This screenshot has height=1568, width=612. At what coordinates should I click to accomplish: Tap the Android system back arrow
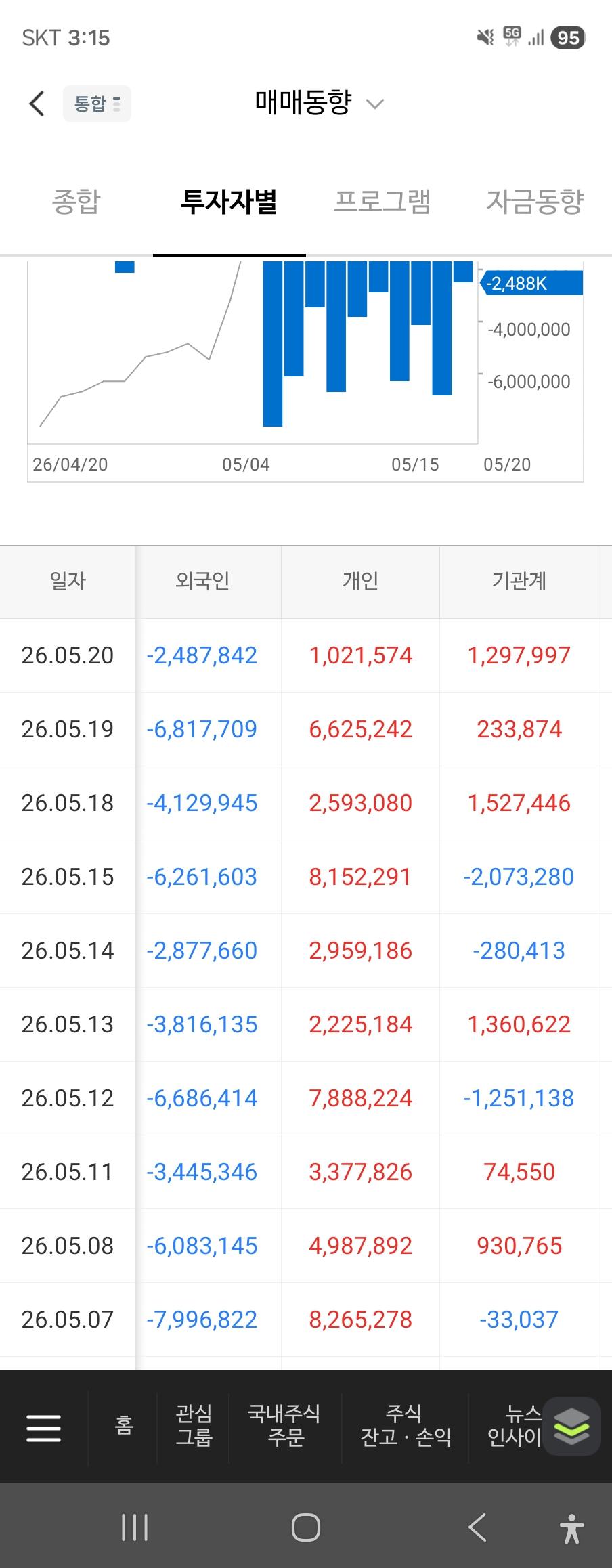coord(477,1527)
